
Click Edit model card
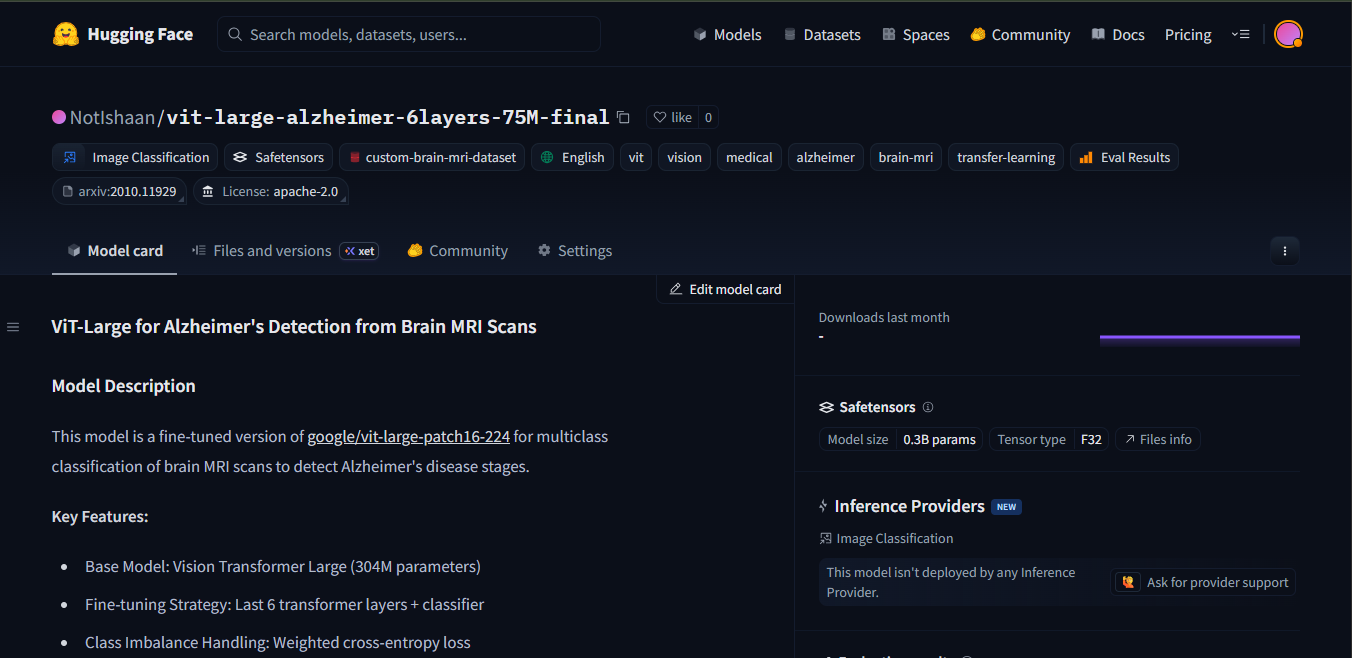click(725, 289)
